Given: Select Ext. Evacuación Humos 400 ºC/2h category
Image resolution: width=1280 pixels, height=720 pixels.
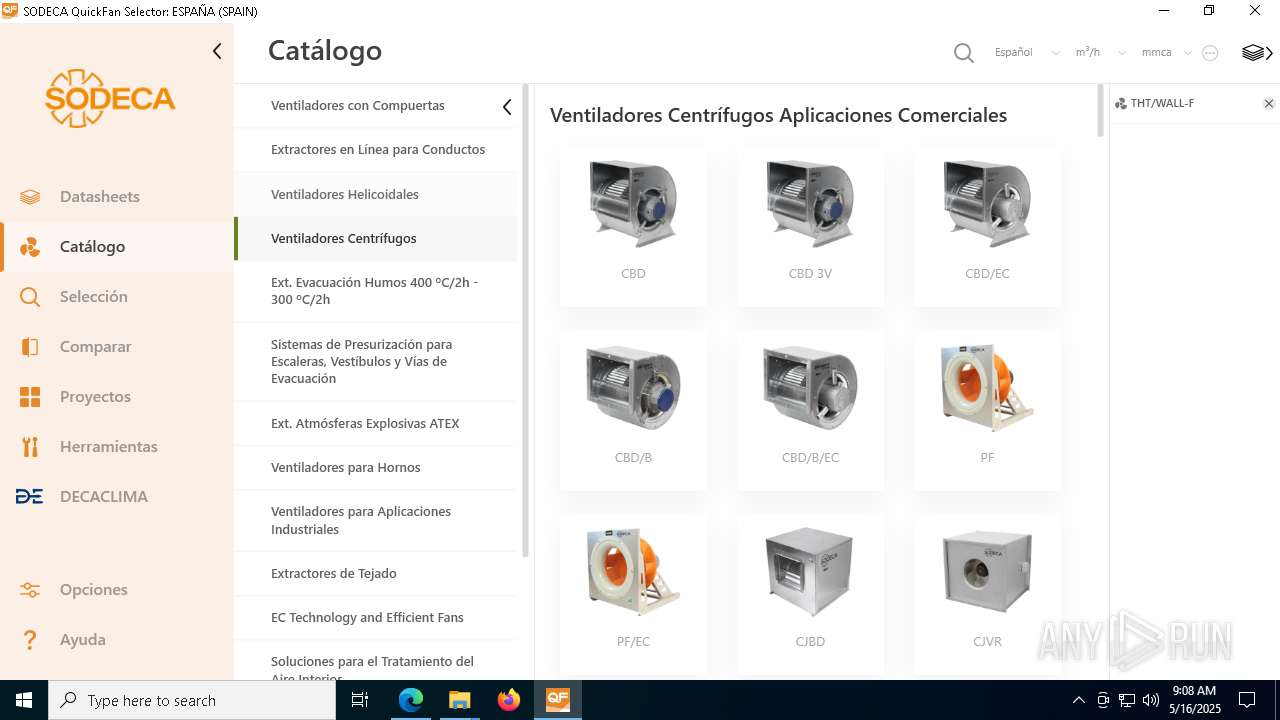Looking at the screenshot, I should pos(376,291).
